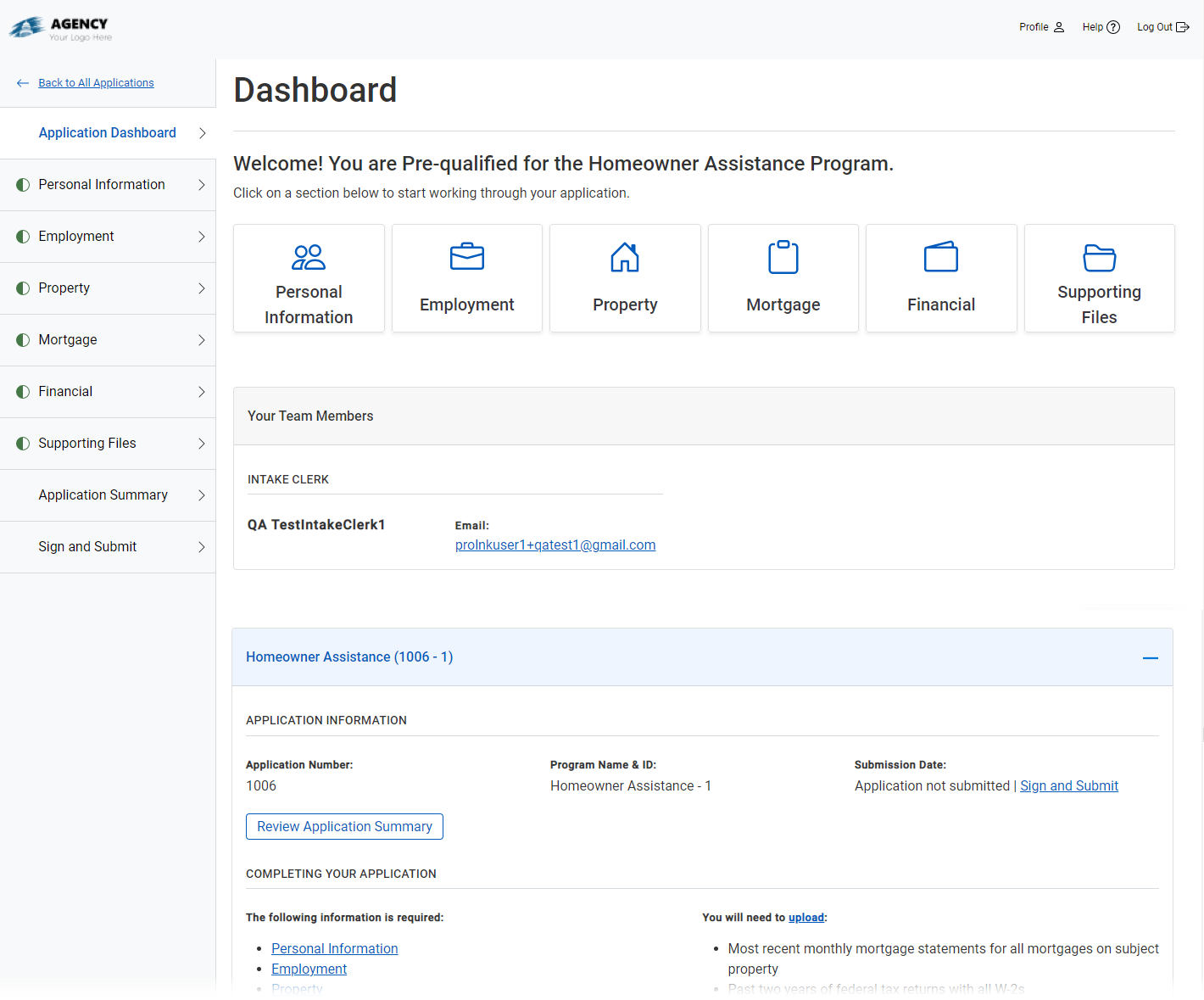The image size is (1204, 1000).
Task: Open the Mortgage clipboard icon
Action: point(783,256)
